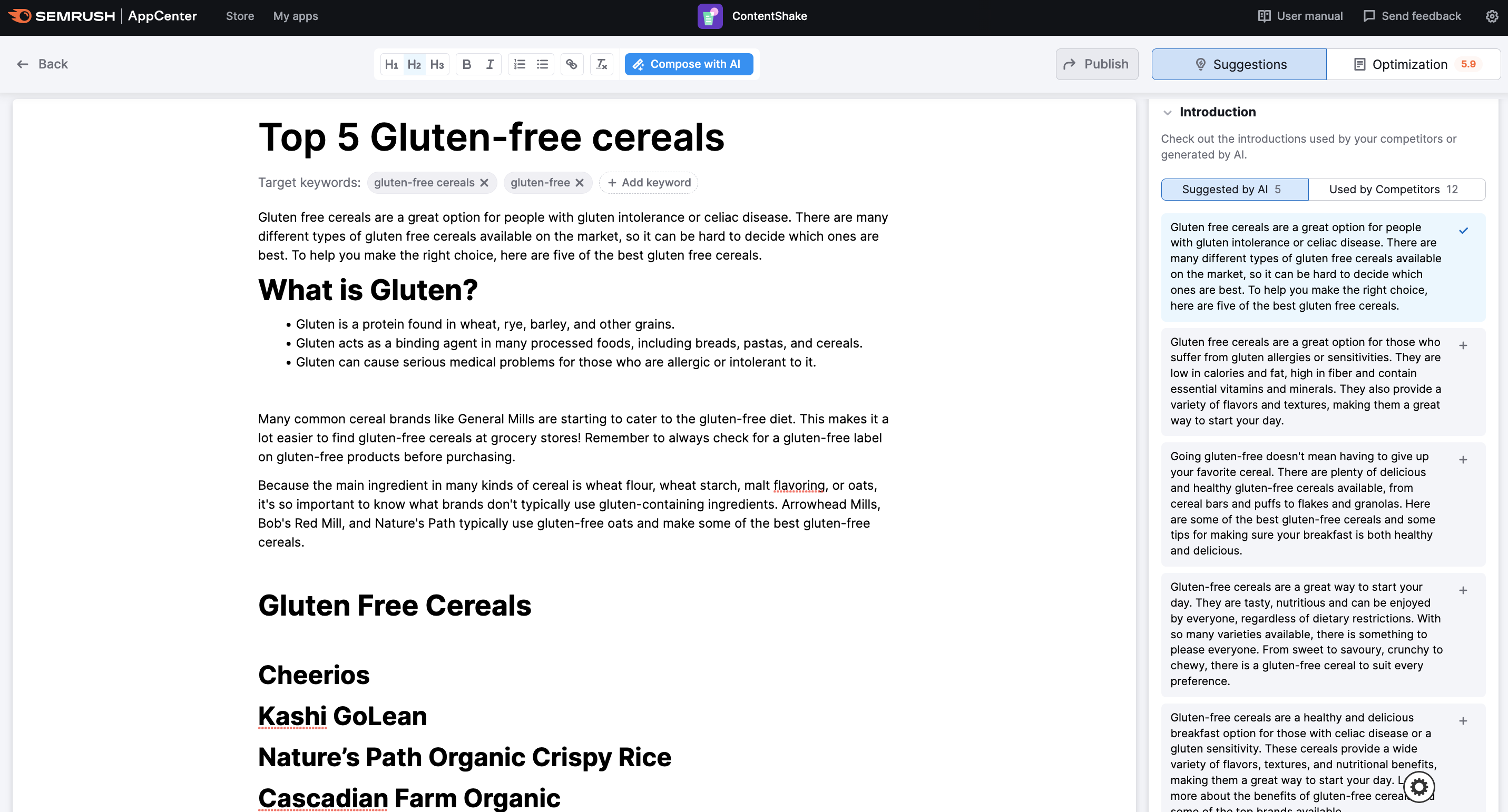Click the H2 heading format icon
The image size is (1508, 812).
pos(414,63)
